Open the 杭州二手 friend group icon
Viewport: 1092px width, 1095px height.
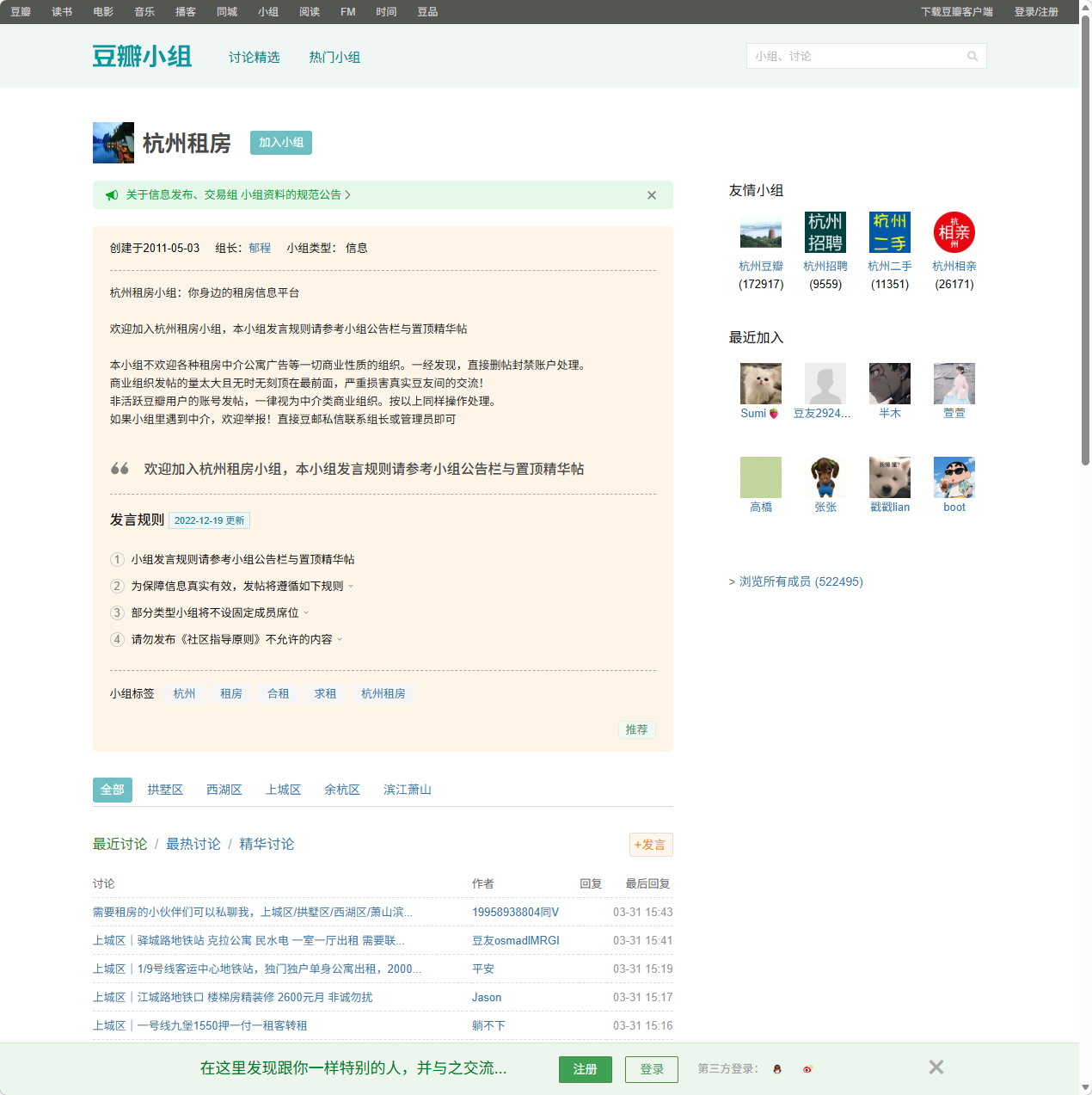pos(889,232)
